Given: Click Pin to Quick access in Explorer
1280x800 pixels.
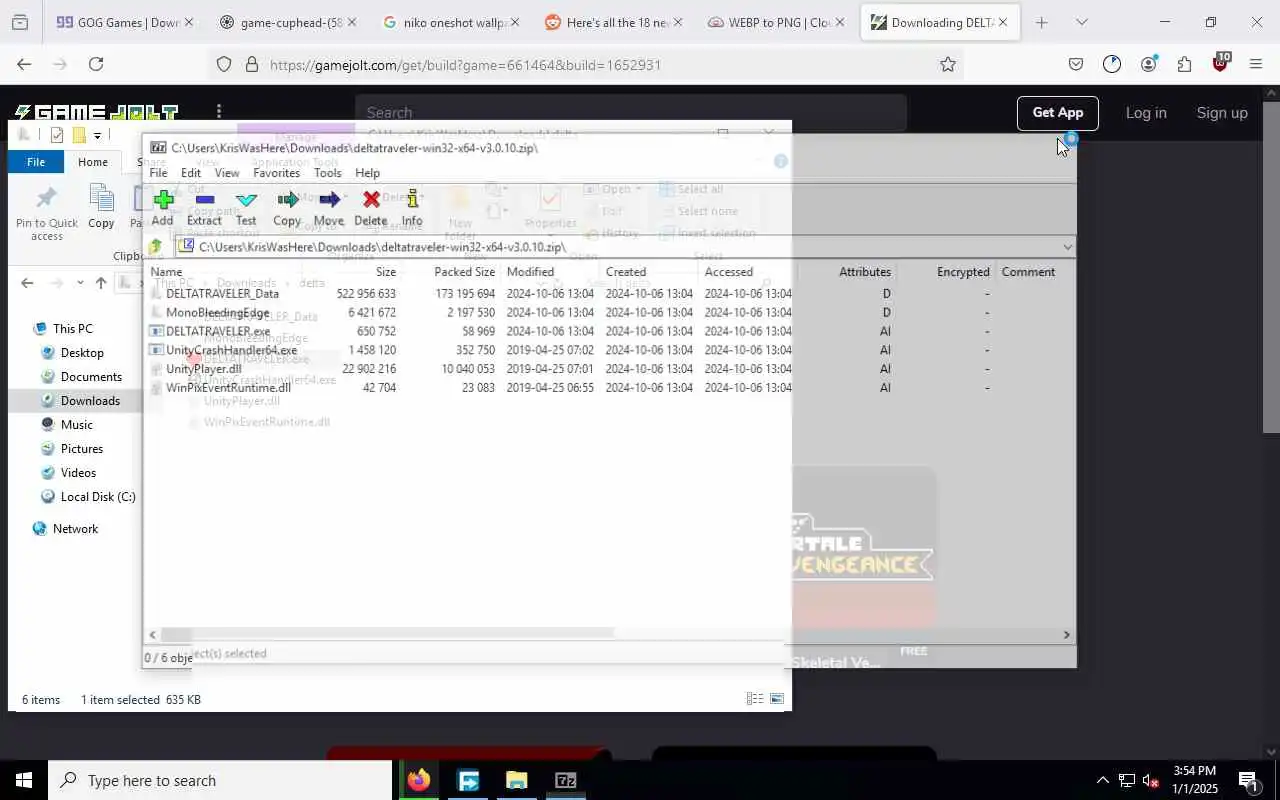Looking at the screenshot, I should point(47,213).
